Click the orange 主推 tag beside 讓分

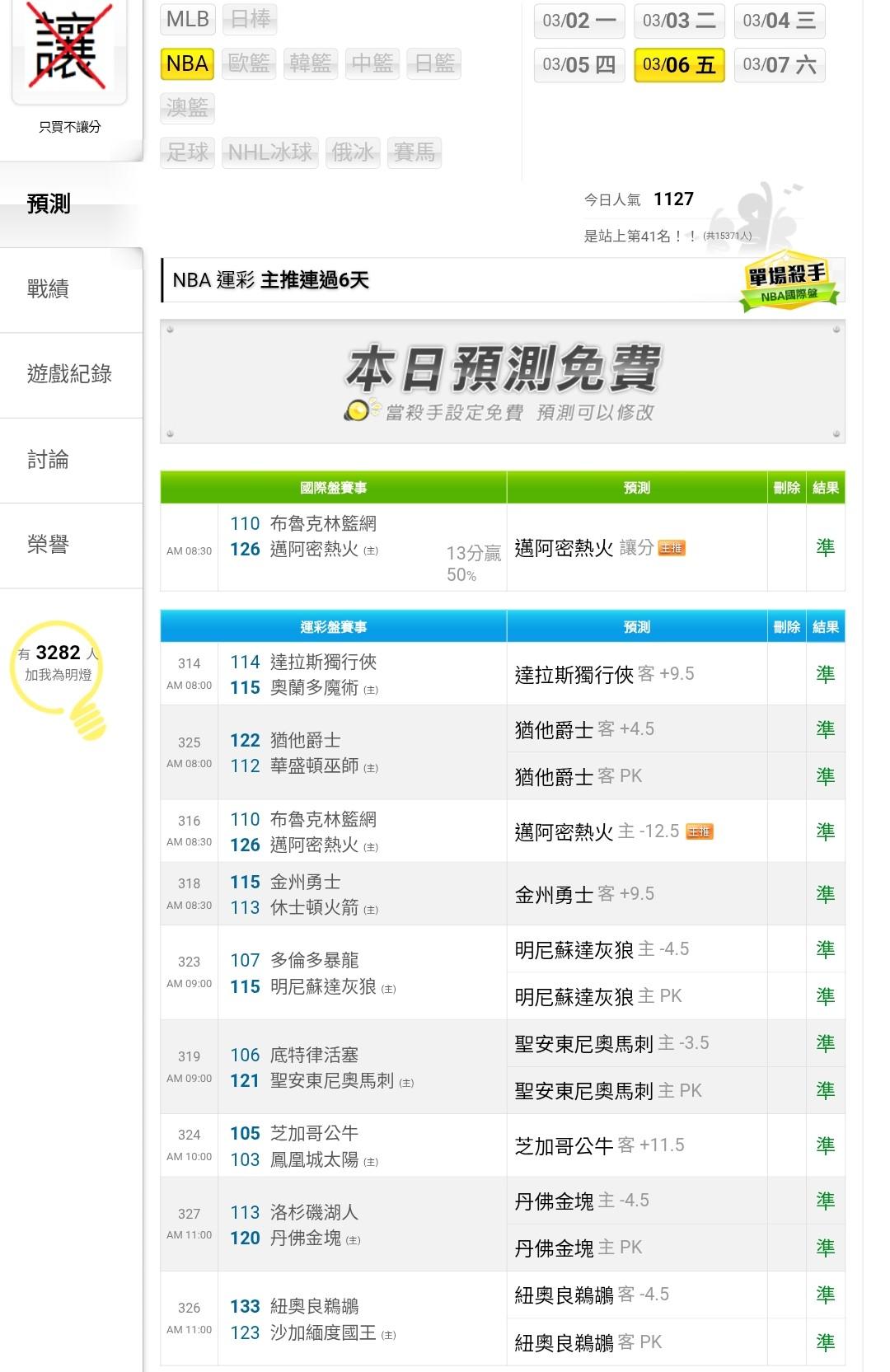tap(672, 549)
